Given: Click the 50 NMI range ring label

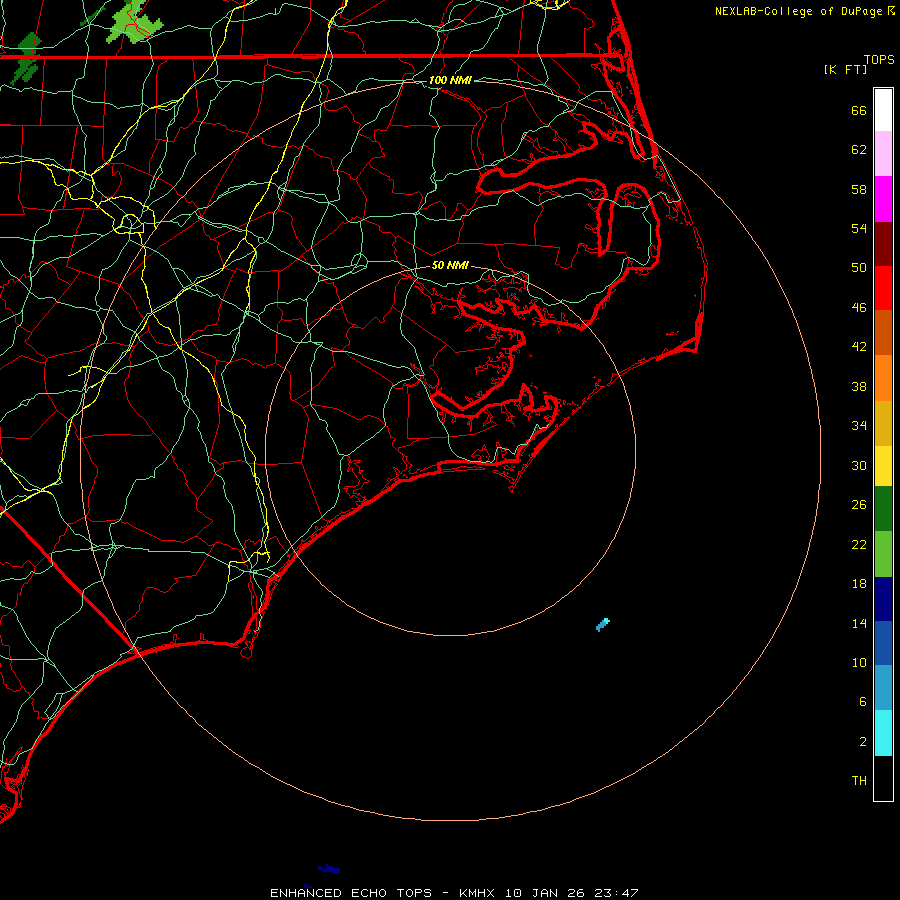Looking at the screenshot, I should coord(450,266).
